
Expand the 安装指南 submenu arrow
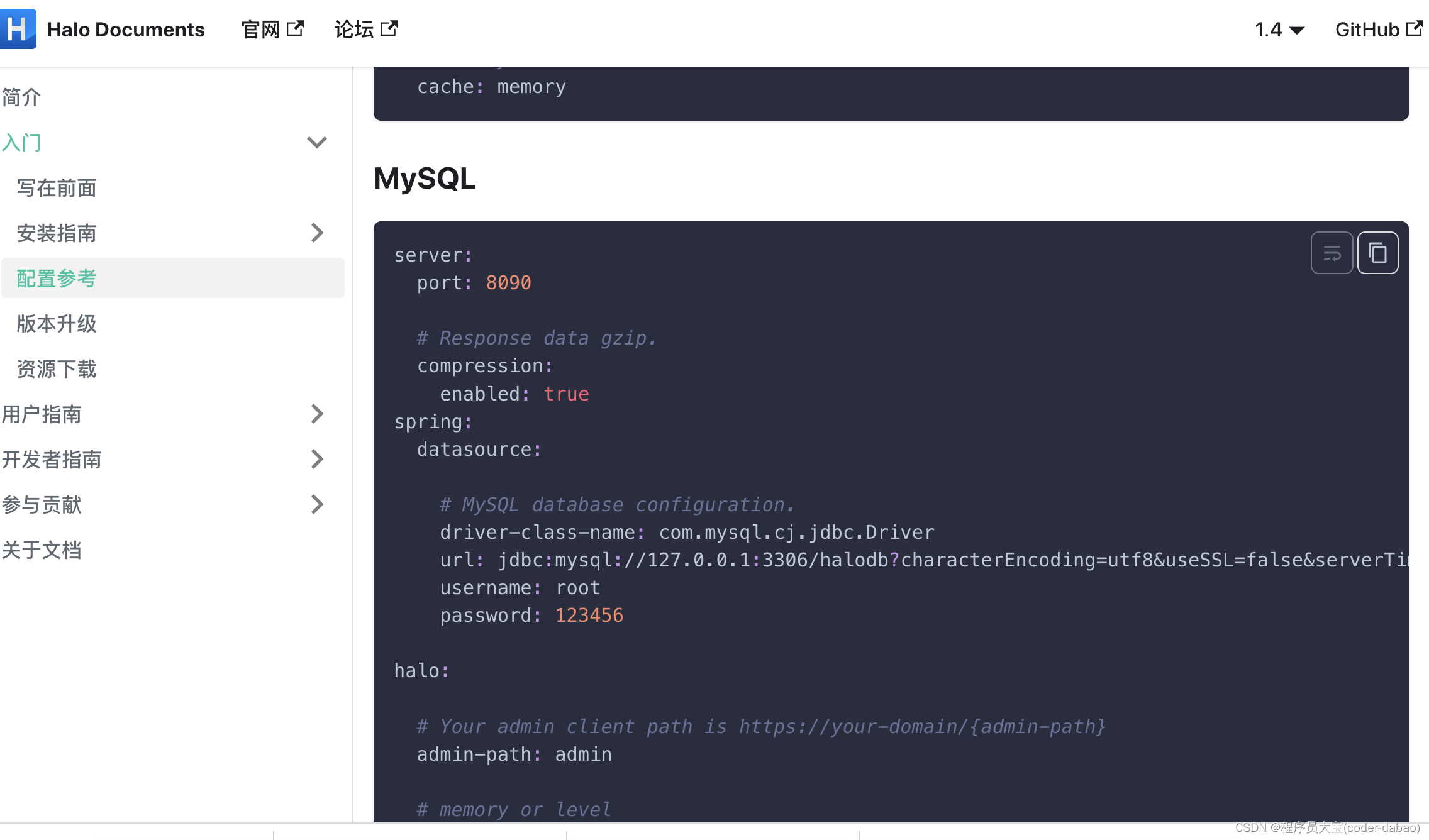pyautogui.click(x=316, y=233)
